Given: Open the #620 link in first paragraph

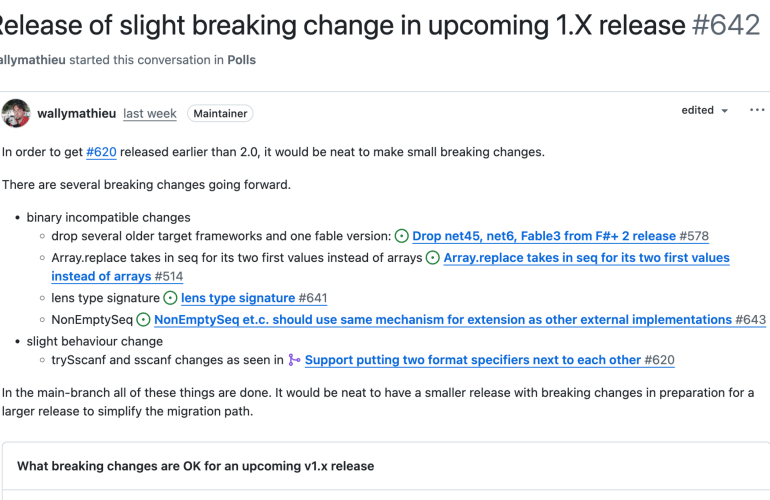Looking at the screenshot, I should click(x=101, y=152).
